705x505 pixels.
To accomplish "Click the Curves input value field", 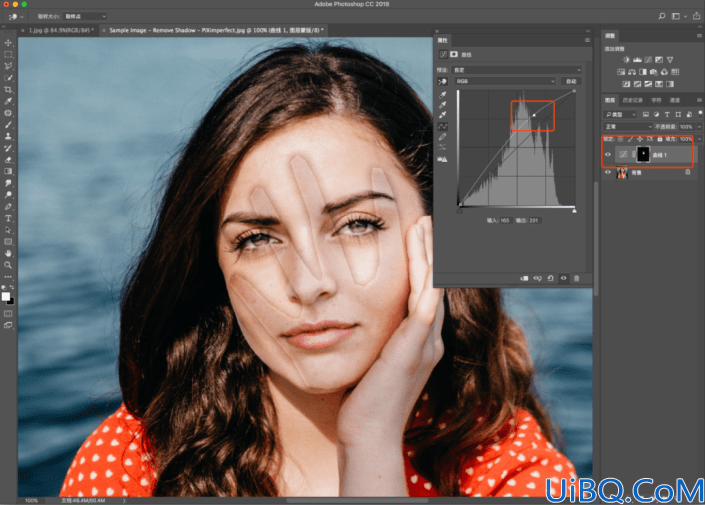I will coord(506,220).
